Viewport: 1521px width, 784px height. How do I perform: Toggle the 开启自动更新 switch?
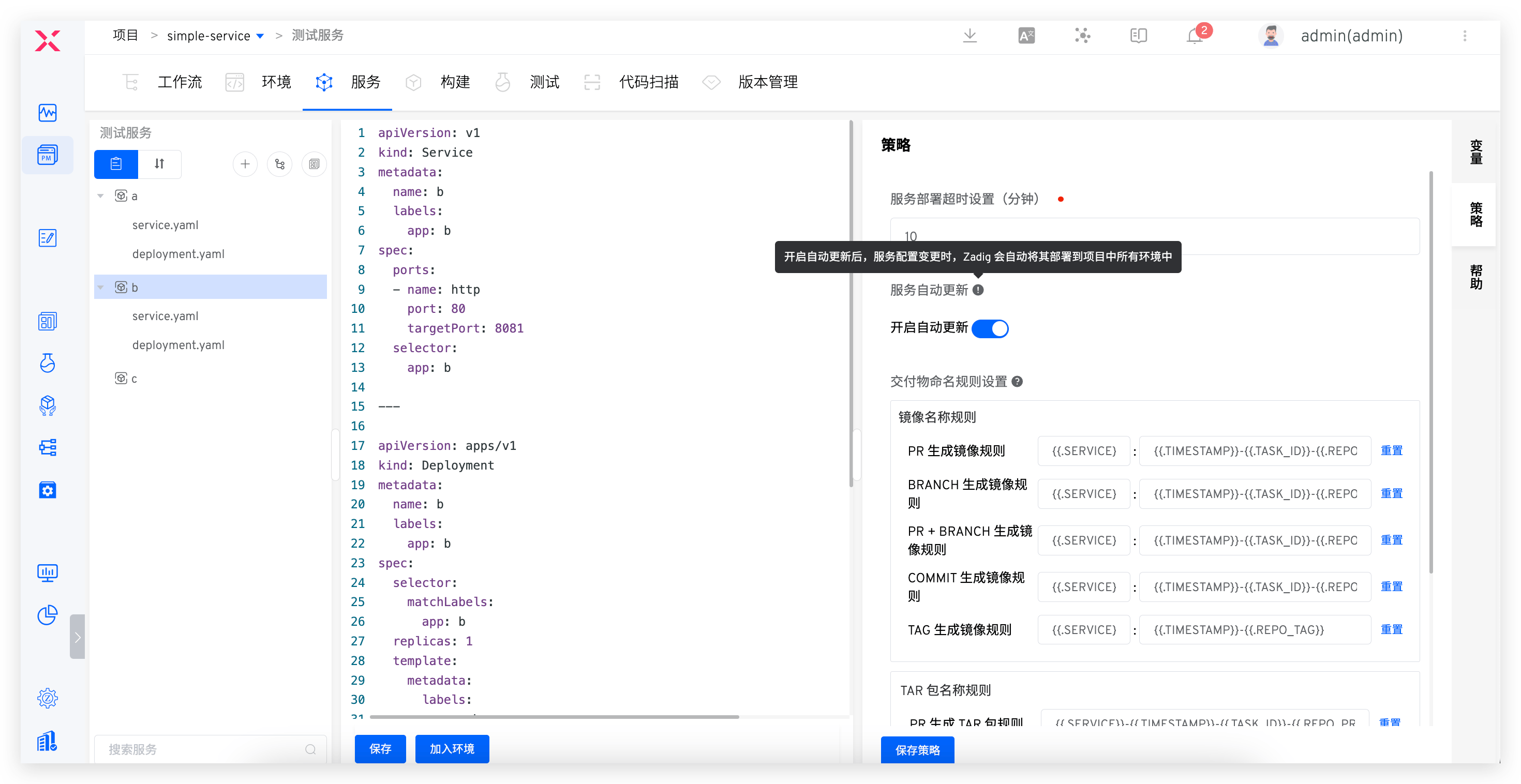(x=990, y=328)
